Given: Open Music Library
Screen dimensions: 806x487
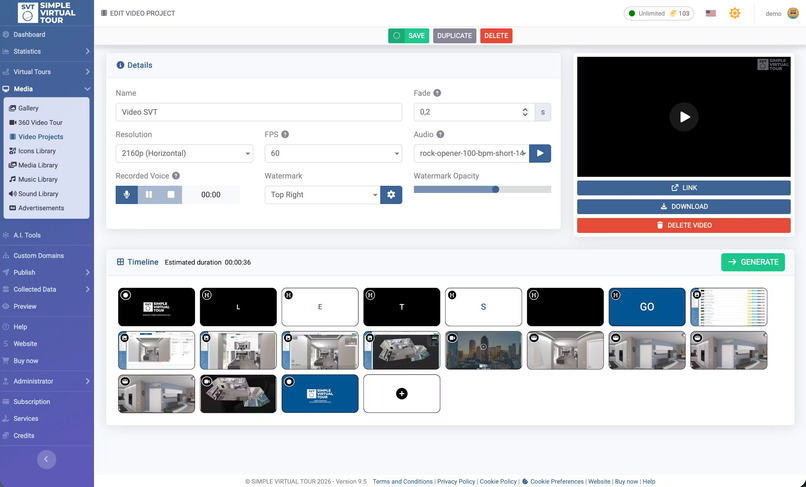Looking at the screenshot, I should point(38,179).
